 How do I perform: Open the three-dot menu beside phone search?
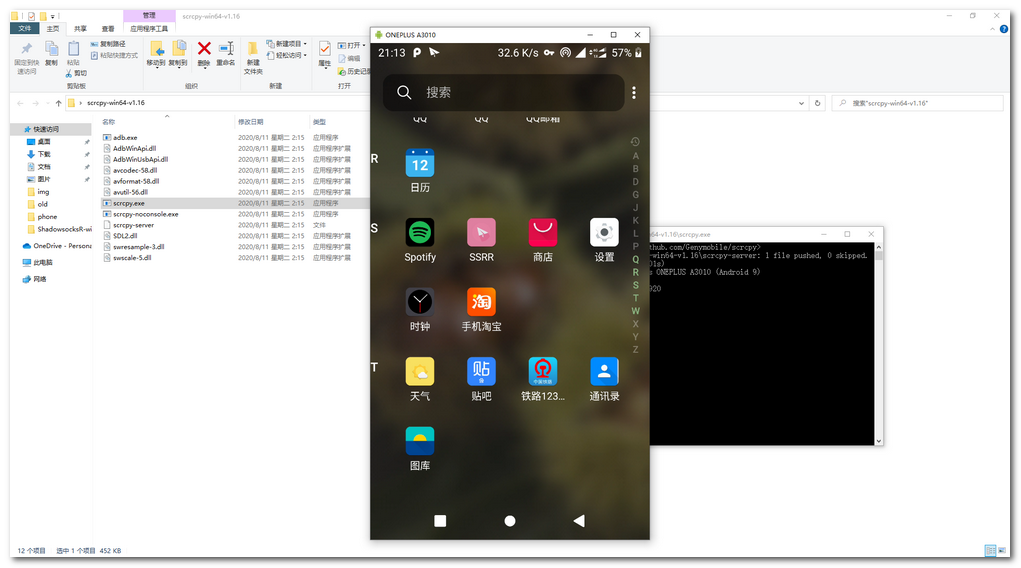pyautogui.click(x=634, y=93)
